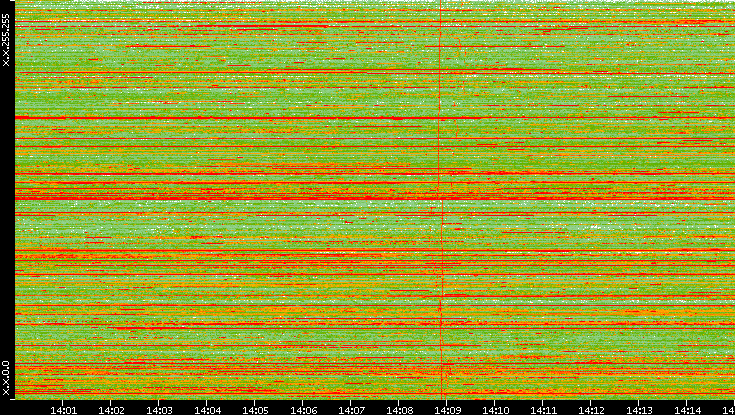The image size is (735, 415).
Task: Click the 14:07 time axis label
Action: point(351,410)
